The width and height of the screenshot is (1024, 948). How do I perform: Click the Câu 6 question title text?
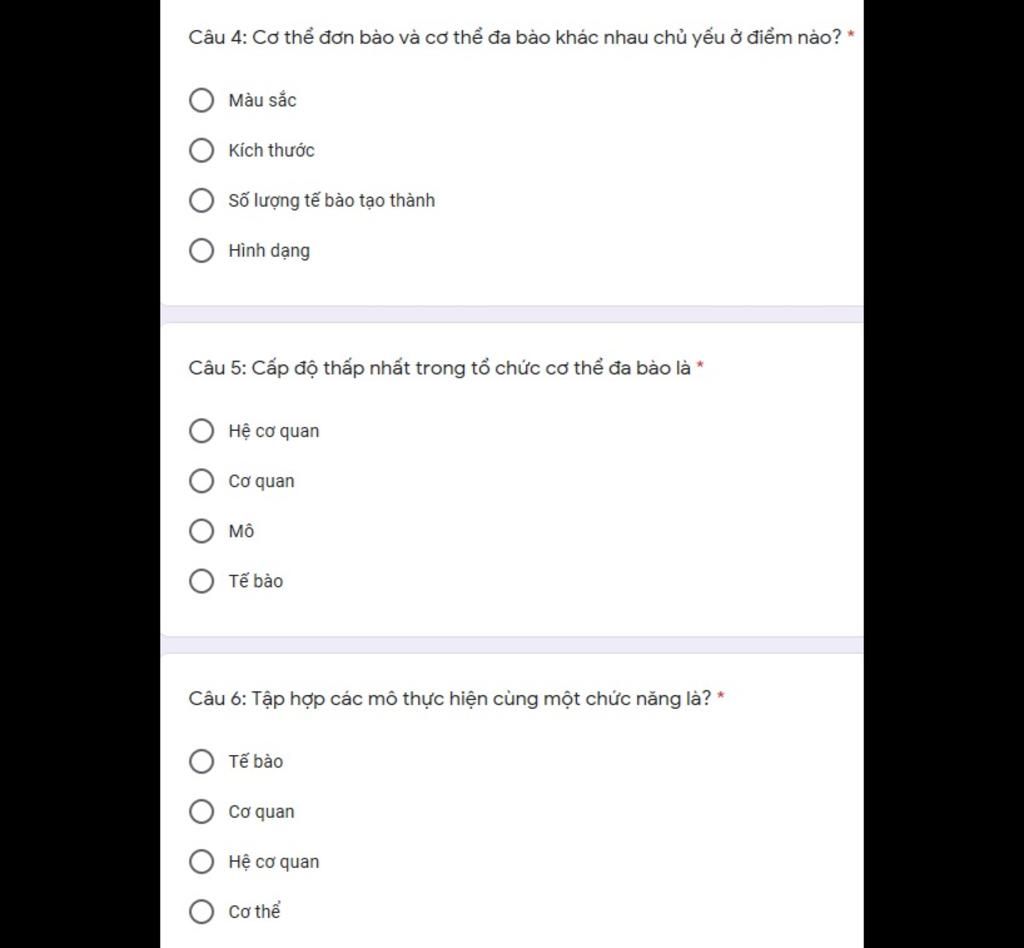pos(450,698)
